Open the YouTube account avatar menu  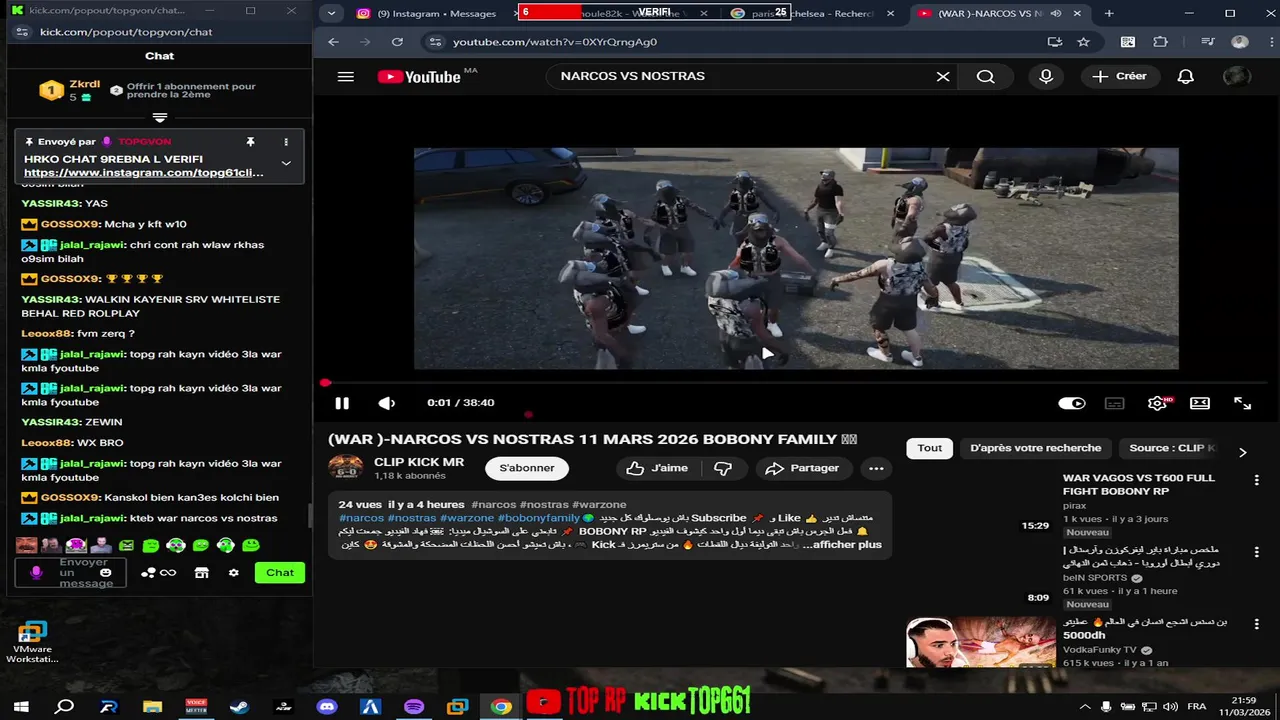click(x=1237, y=77)
